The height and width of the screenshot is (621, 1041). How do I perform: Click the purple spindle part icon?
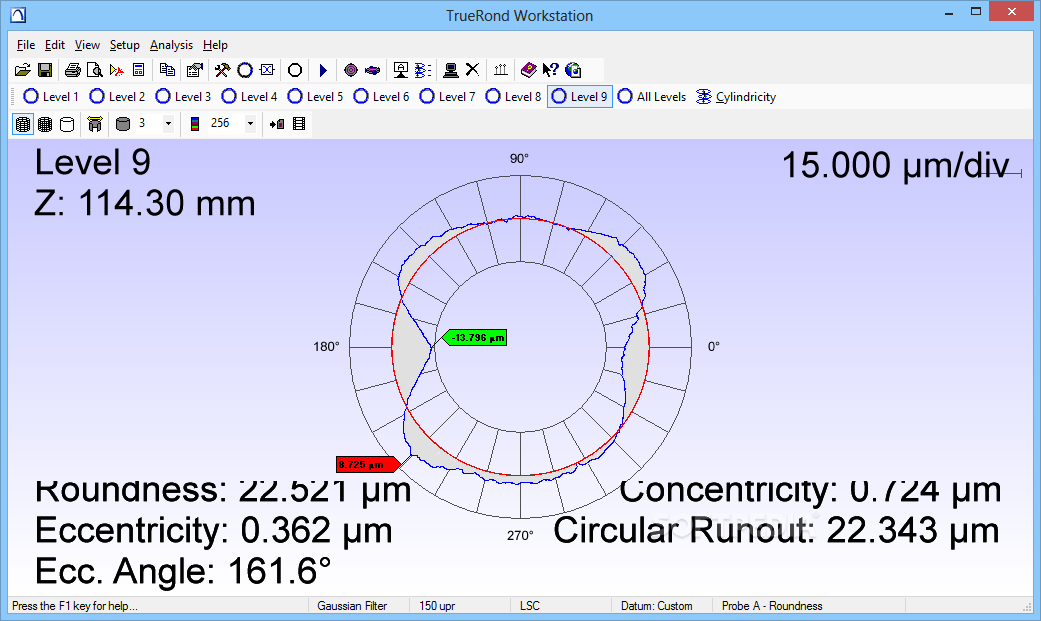click(372, 70)
